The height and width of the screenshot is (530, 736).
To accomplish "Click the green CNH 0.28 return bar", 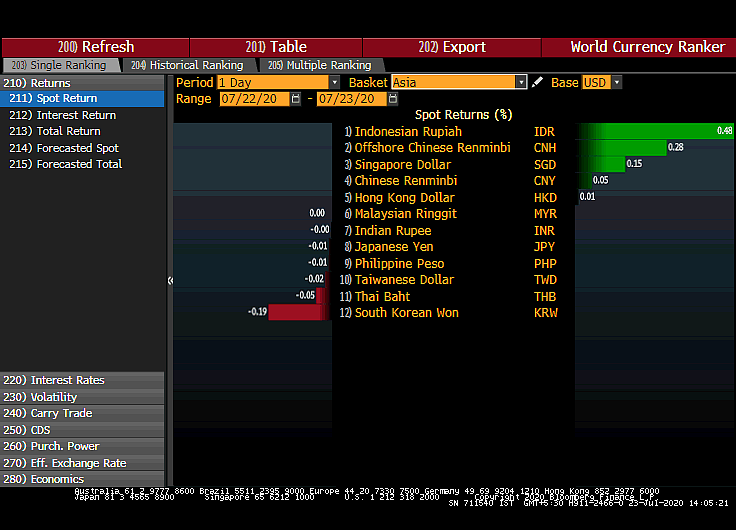I will pos(623,147).
